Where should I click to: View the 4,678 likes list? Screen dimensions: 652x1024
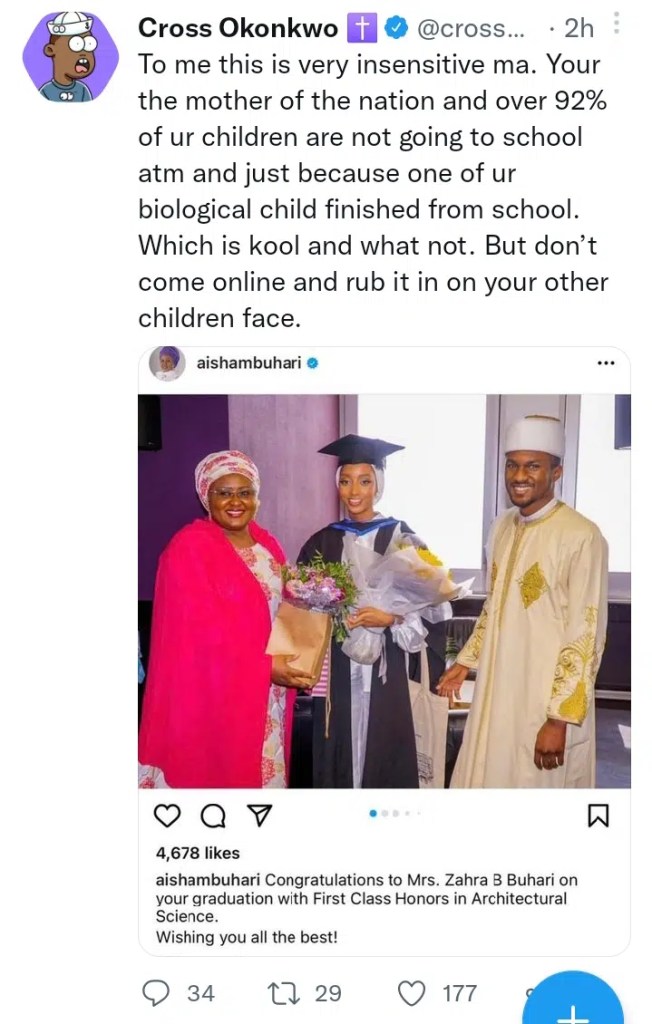click(x=198, y=853)
